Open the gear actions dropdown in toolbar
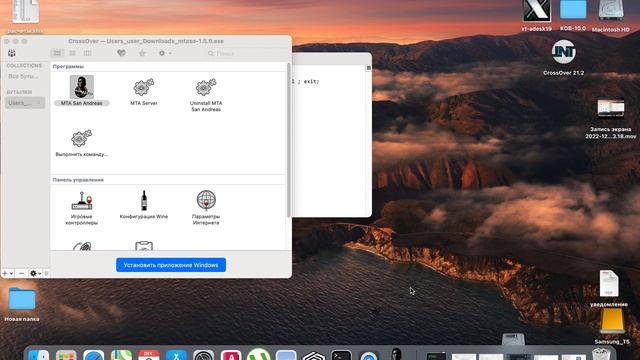 pyautogui.click(x=165, y=53)
